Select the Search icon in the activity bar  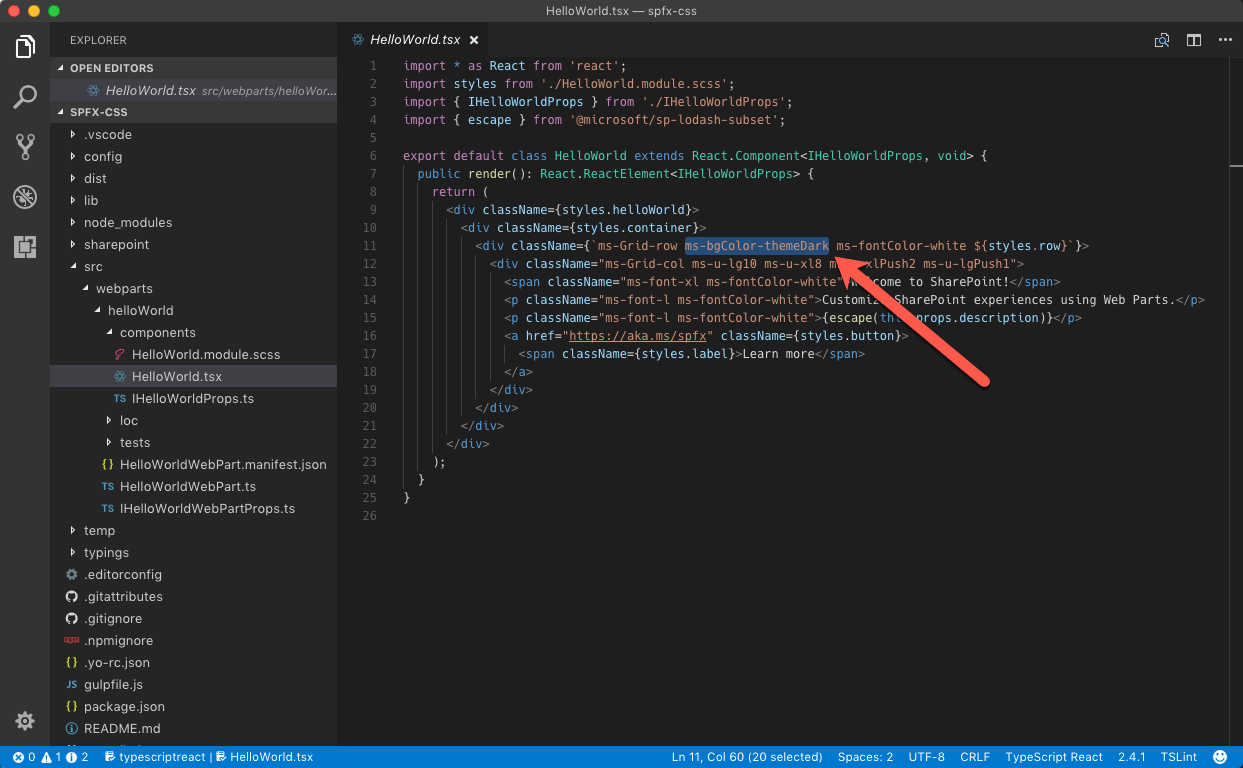(24, 97)
